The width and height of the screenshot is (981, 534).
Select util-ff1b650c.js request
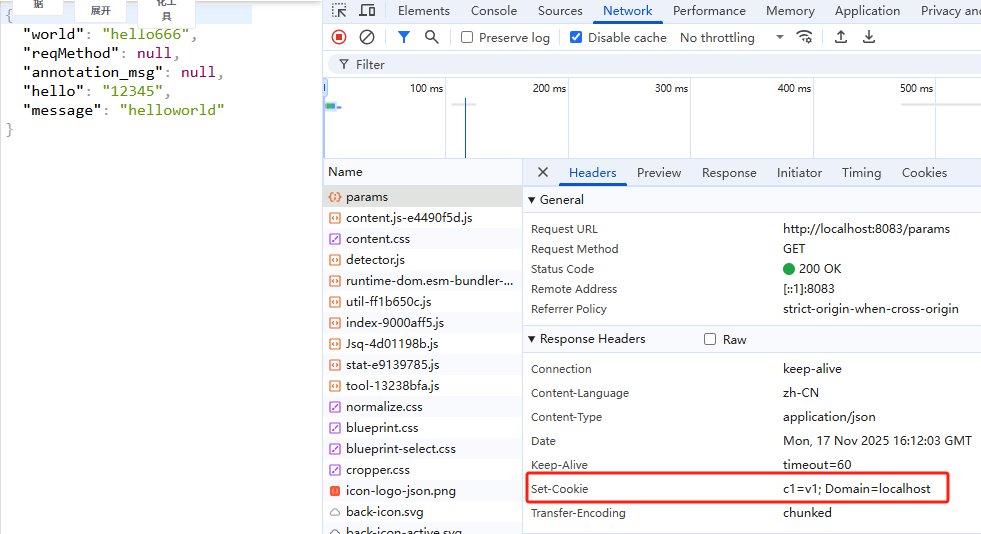(423, 302)
